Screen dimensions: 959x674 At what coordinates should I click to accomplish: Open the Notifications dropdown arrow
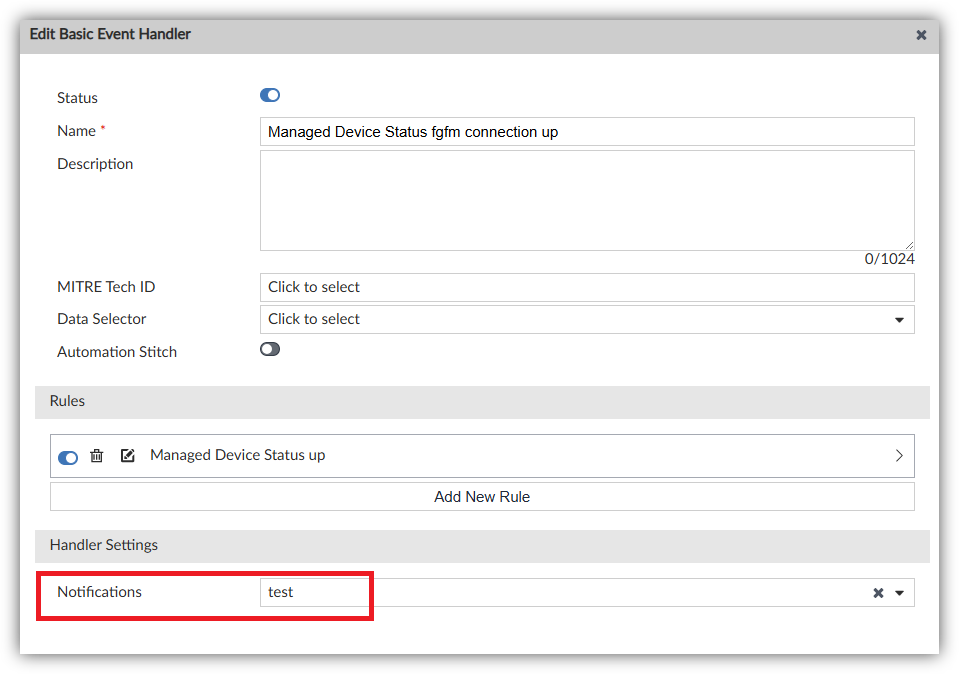[x=899, y=593]
